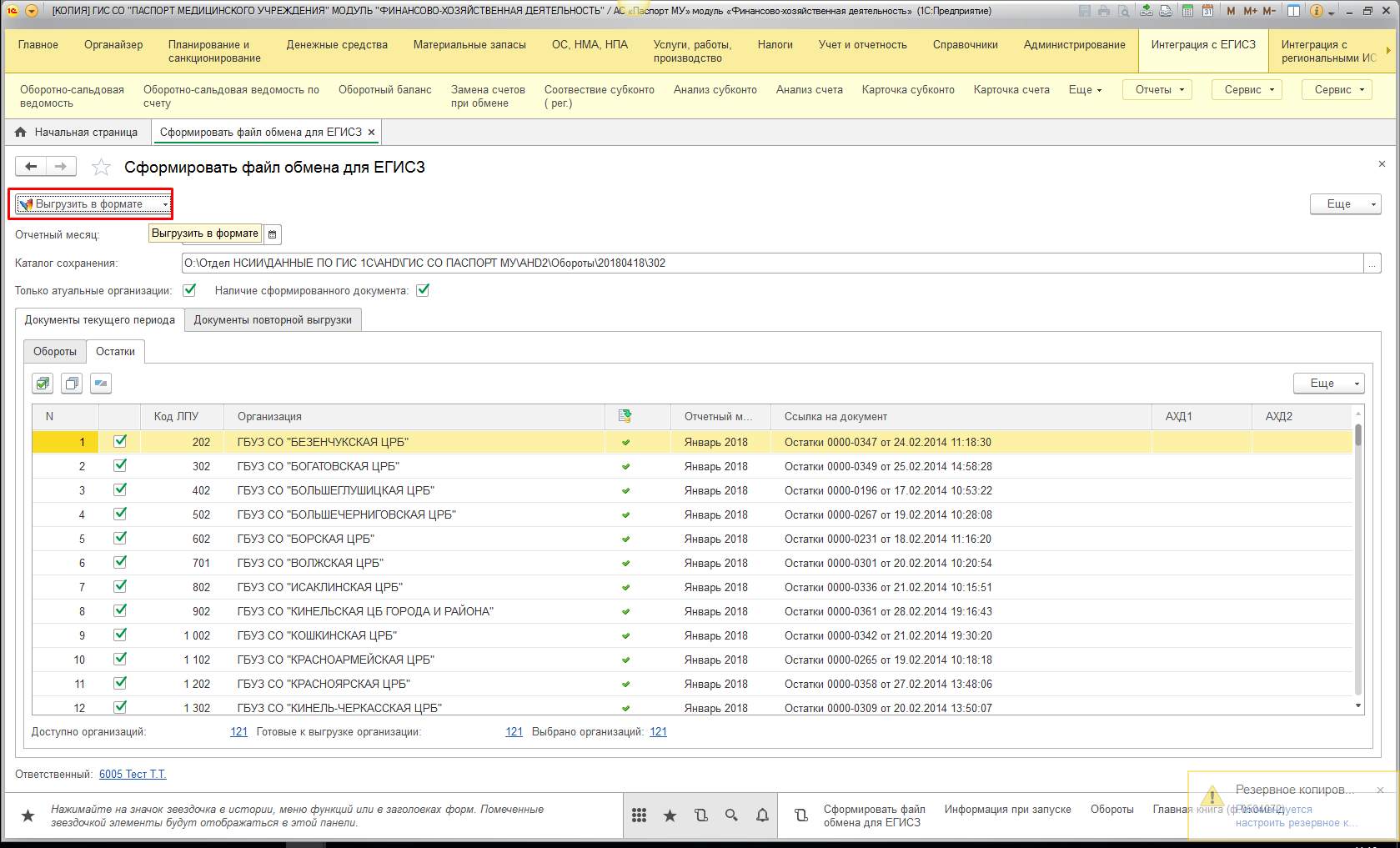Open the search icon in bottom panel
1400x848 pixels.
[x=731, y=815]
